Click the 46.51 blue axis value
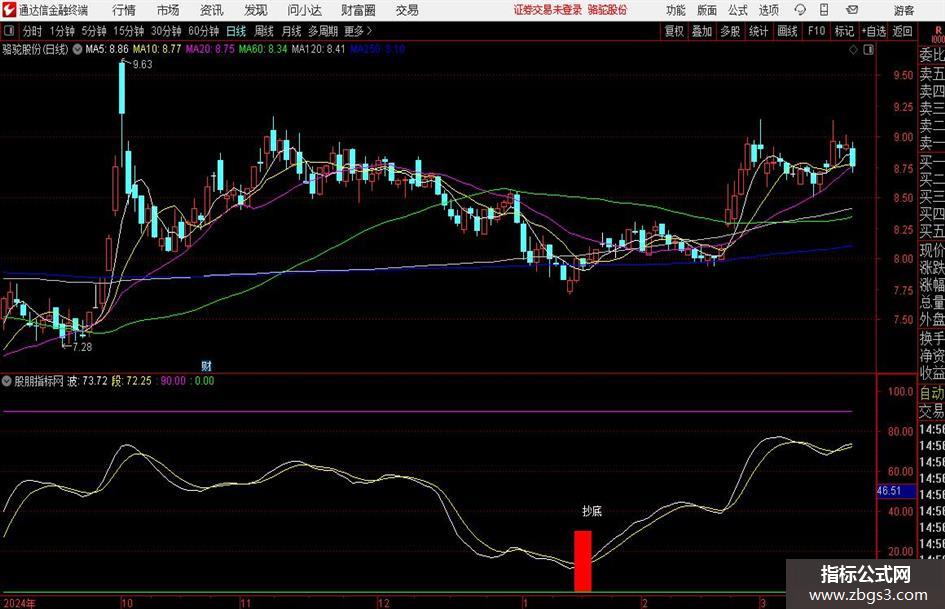The width and height of the screenshot is (945, 609). tap(889, 491)
